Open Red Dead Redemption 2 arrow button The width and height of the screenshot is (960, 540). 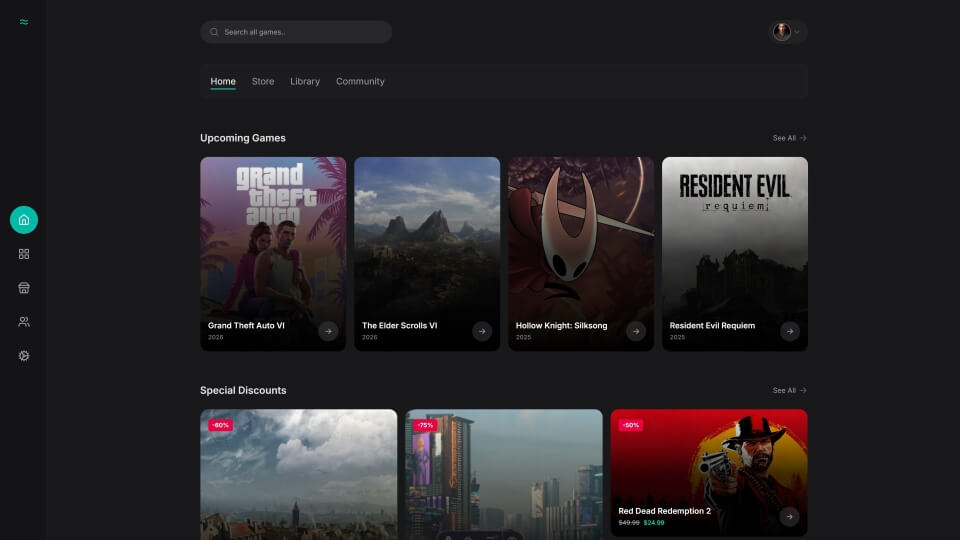[x=789, y=517]
